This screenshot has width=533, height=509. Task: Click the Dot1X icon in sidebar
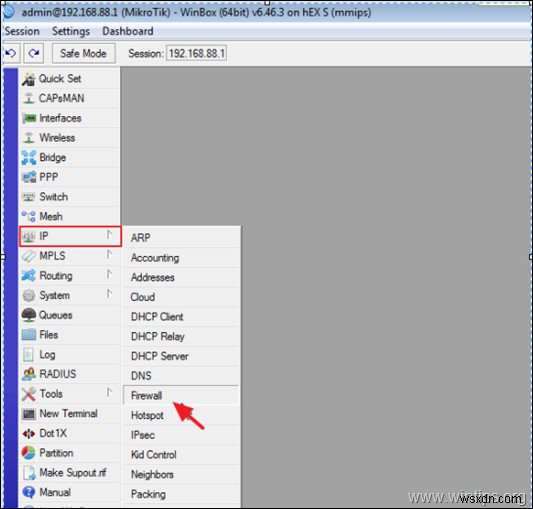(29, 434)
